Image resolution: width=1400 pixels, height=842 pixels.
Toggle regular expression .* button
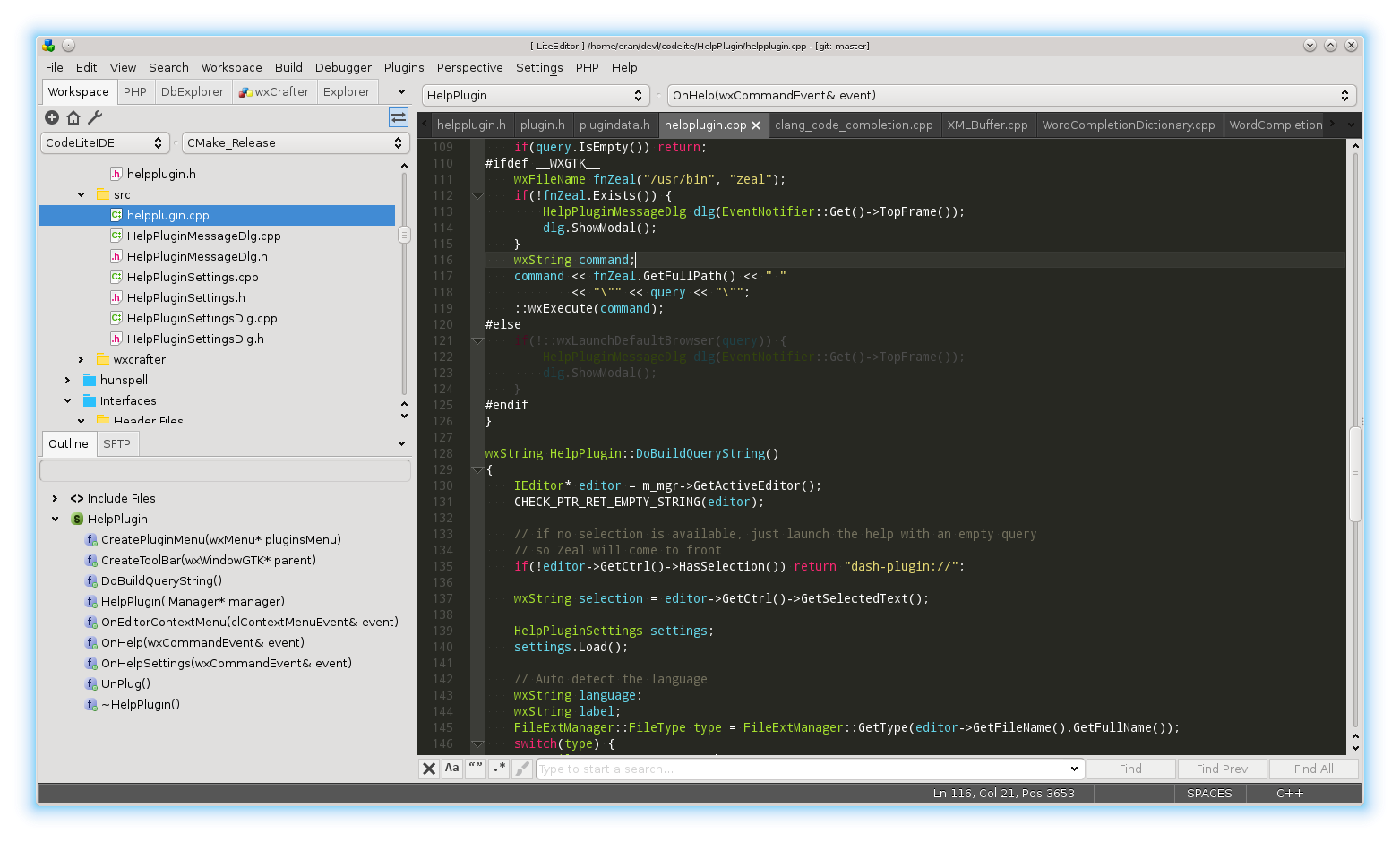point(499,769)
